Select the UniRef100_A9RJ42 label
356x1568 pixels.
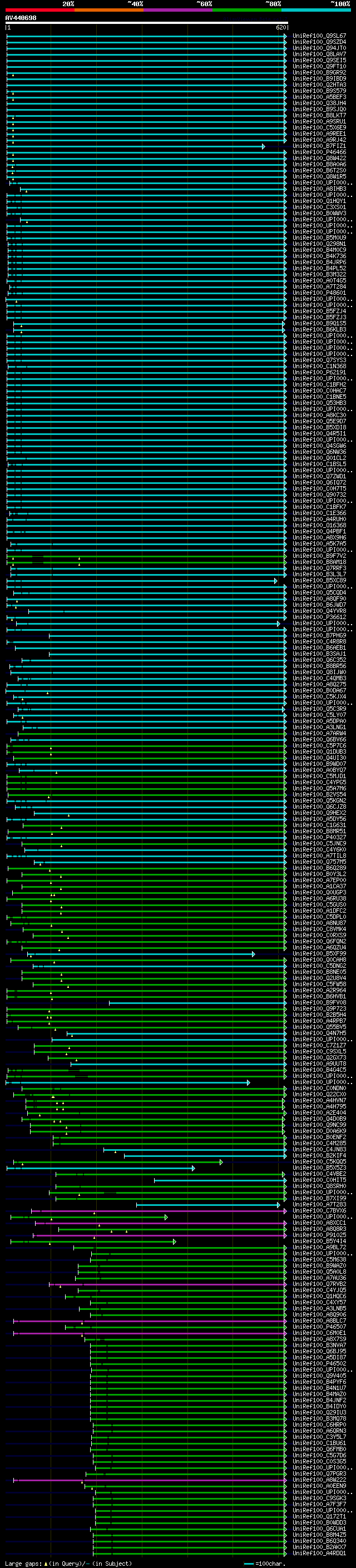tap(319, 140)
